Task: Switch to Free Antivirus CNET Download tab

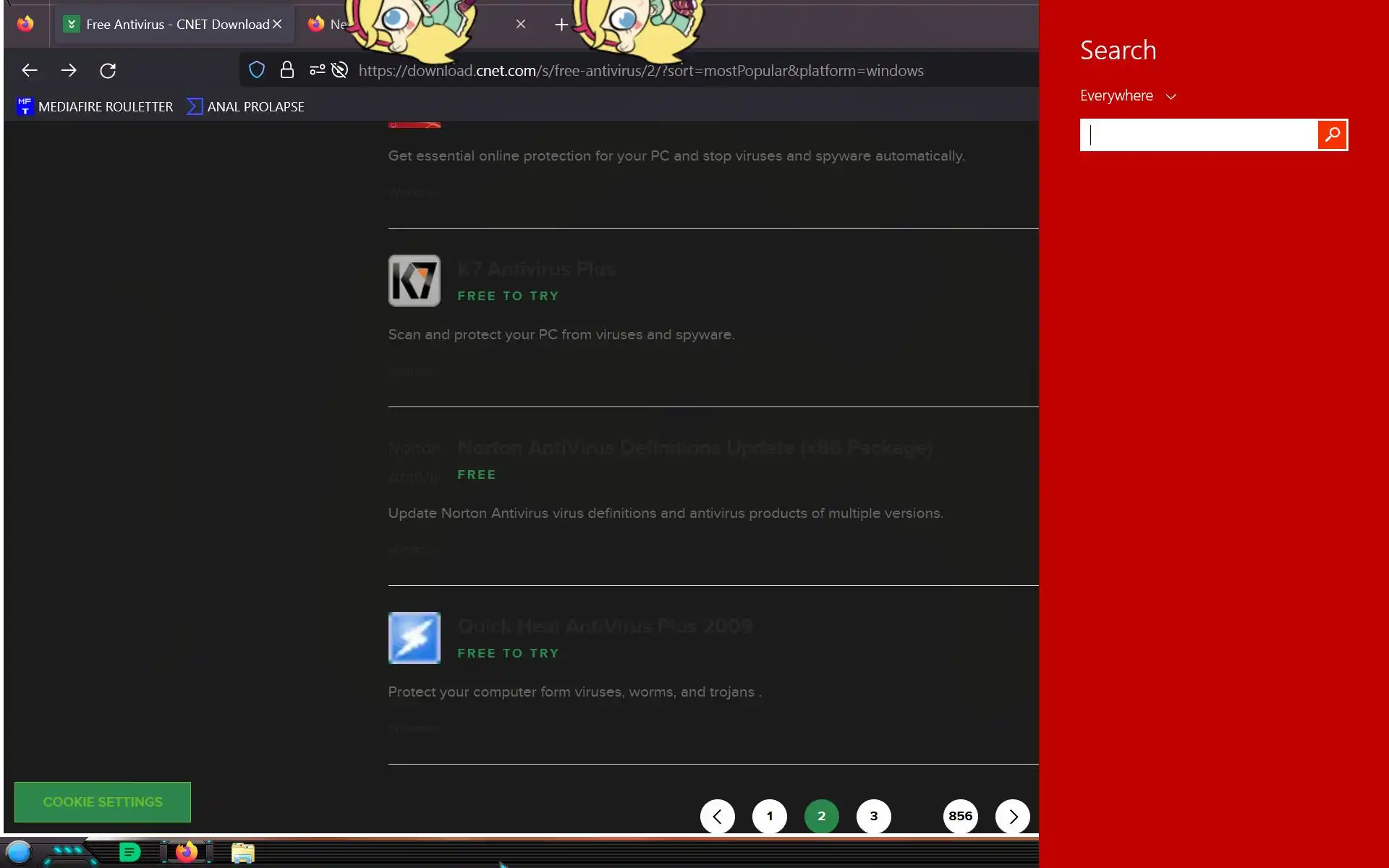Action: click(170, 25)
